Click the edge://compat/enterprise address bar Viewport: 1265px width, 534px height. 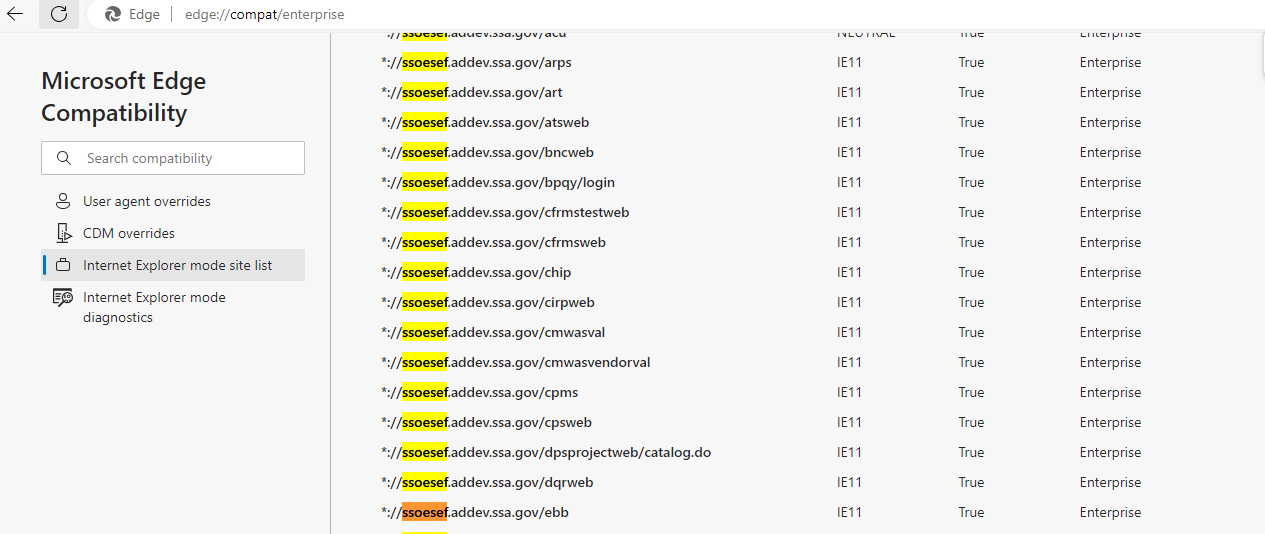coord(264,15)
